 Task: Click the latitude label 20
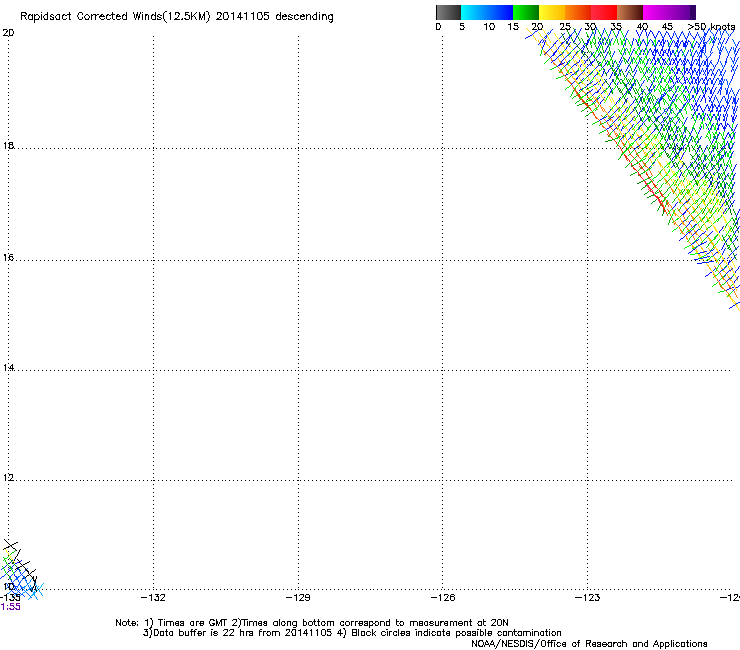click(8, 33)
